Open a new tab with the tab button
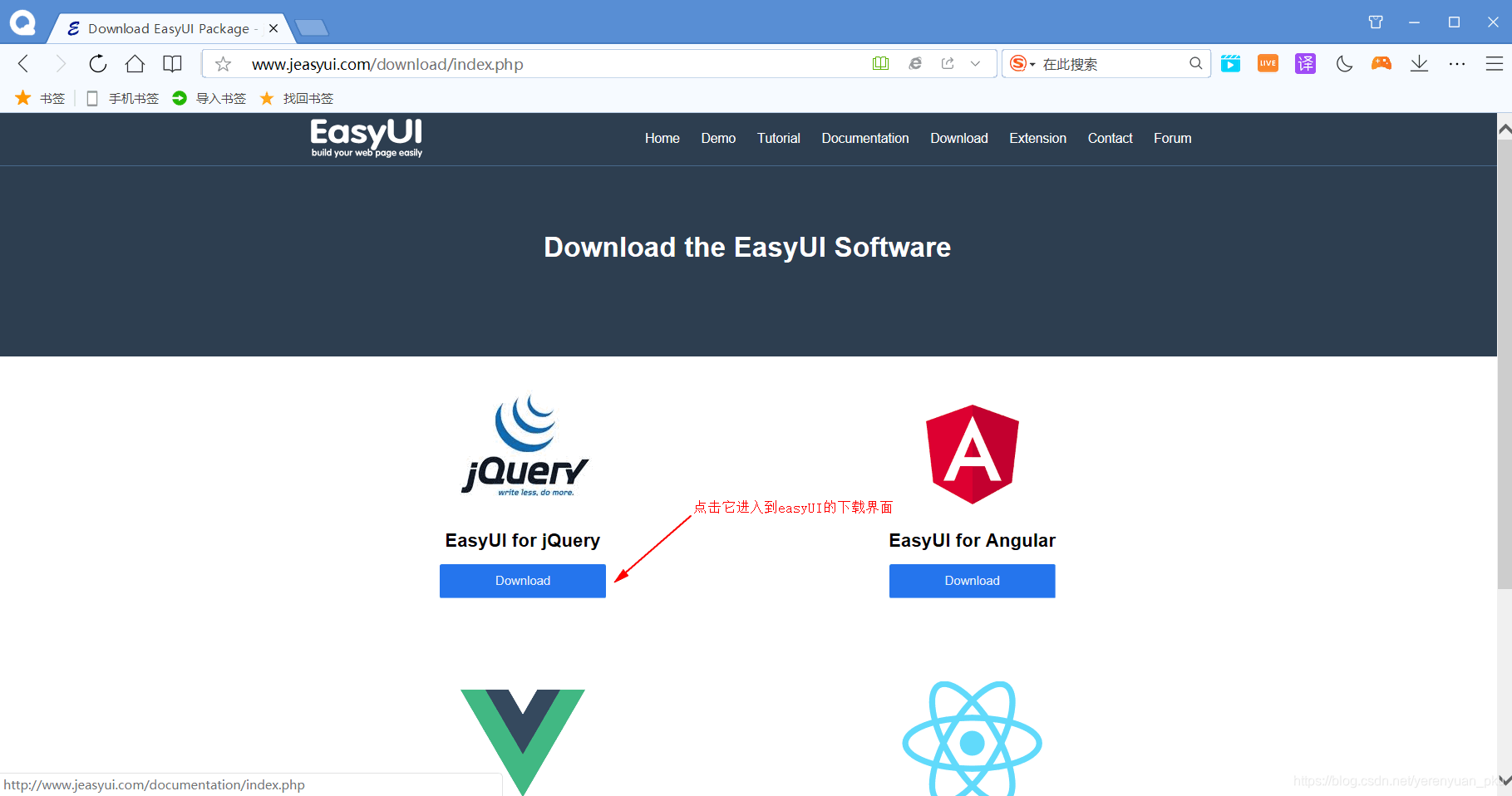Screen dimensions: 1512x796 [x=313, y=28]
